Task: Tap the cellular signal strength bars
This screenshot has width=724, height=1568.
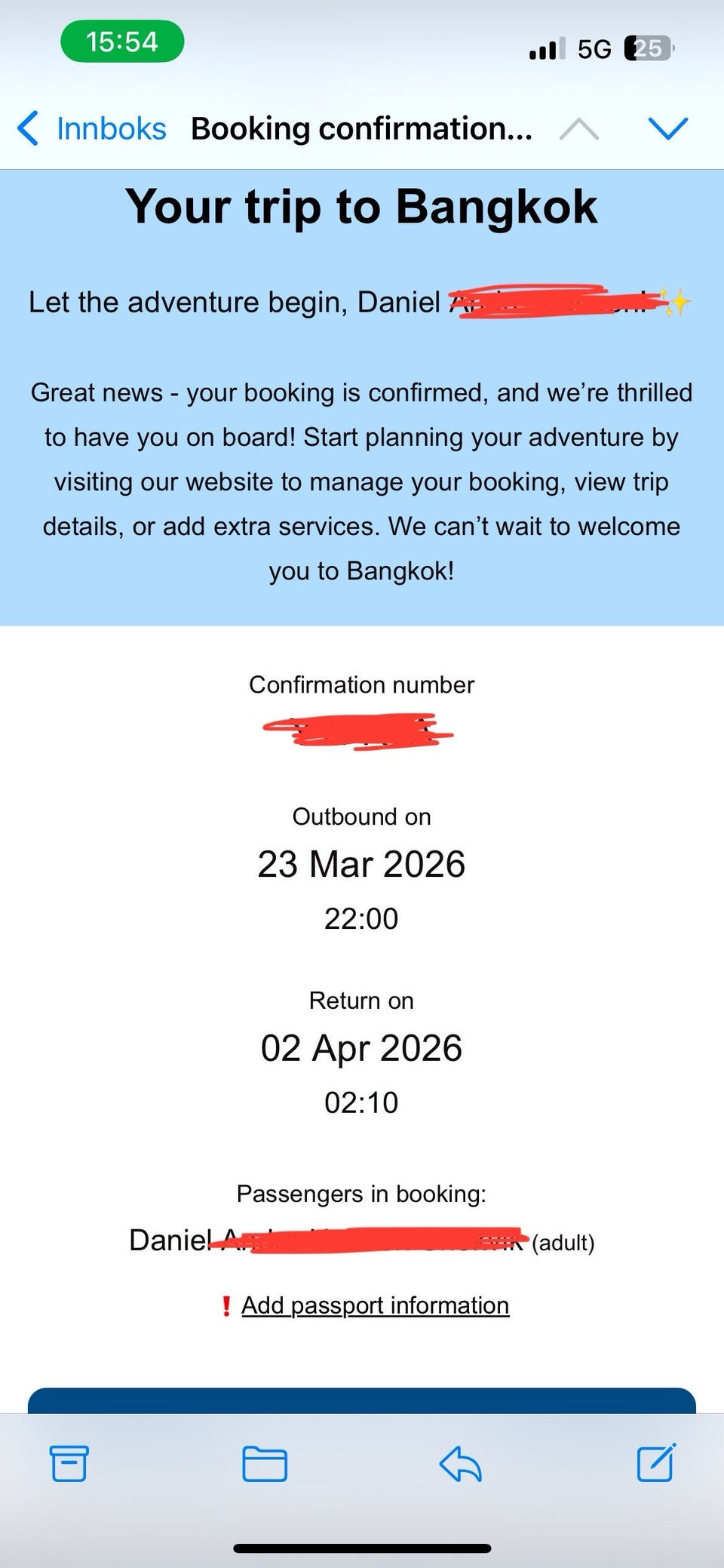Action: click(x=546, y=50)
